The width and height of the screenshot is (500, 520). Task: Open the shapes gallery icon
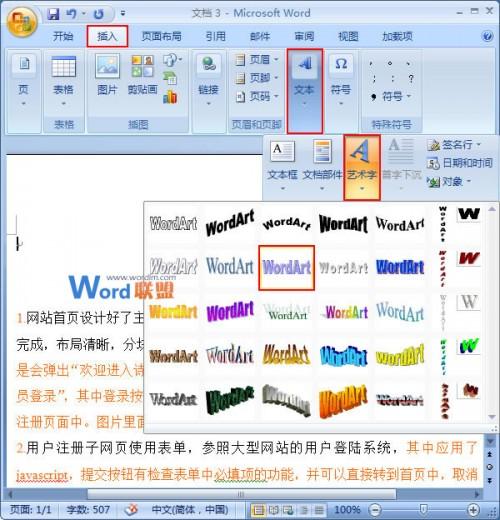[172, 60]
